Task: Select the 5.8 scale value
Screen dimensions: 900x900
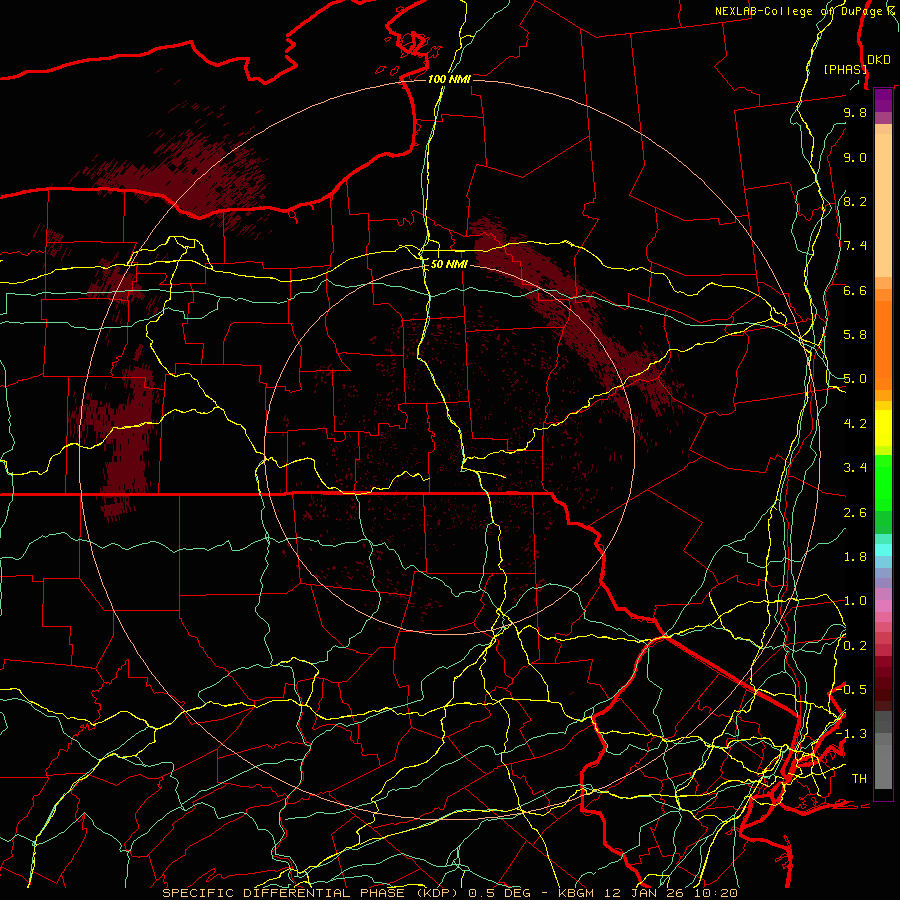Action: click(x=855, y=335)
